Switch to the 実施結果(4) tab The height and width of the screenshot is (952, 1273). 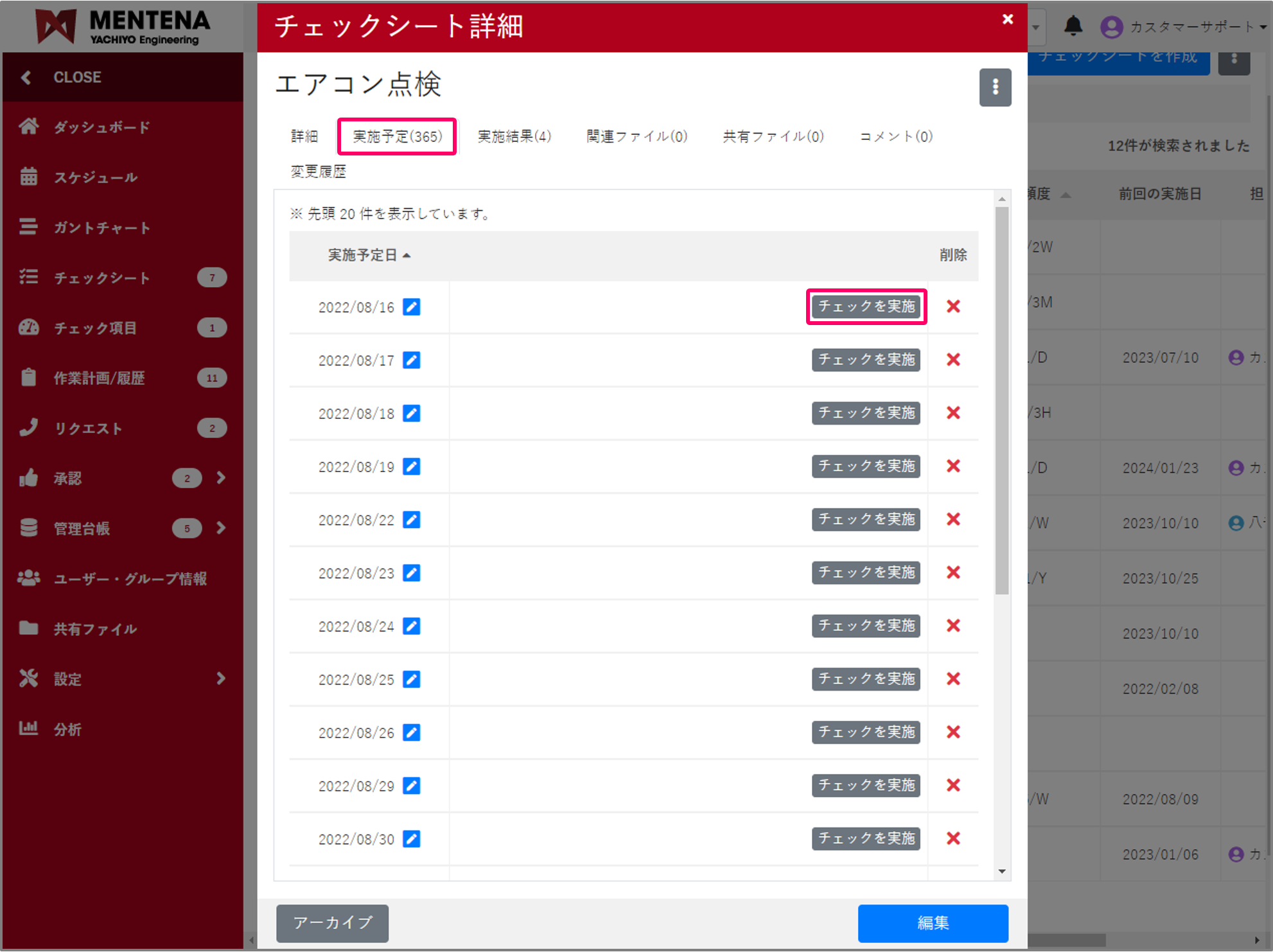tap(514, 136)
